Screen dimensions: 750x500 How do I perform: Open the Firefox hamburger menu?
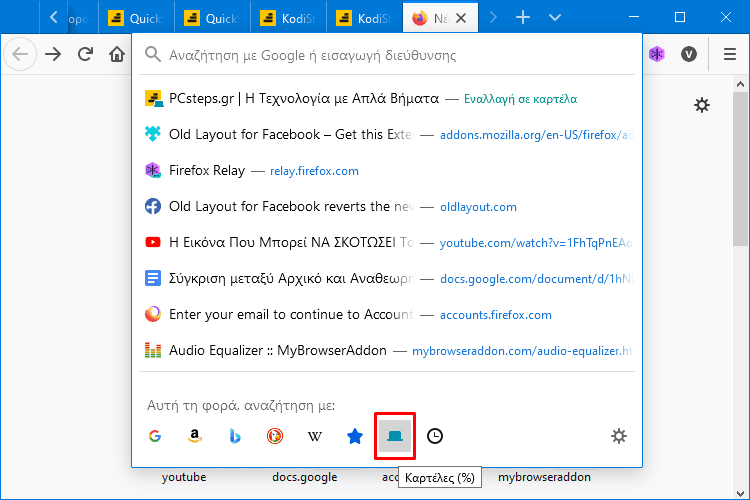[x=730, y=55]
